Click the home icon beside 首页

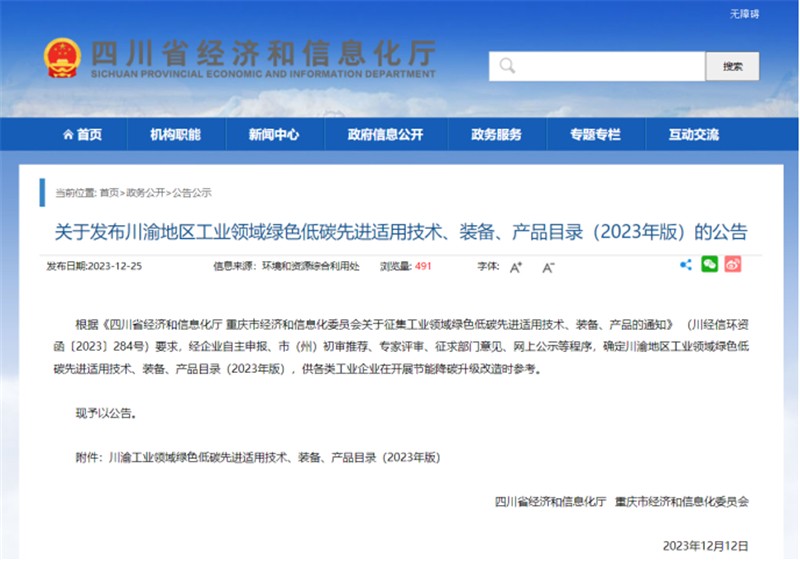pyautogui.click(x=68, y=135)
